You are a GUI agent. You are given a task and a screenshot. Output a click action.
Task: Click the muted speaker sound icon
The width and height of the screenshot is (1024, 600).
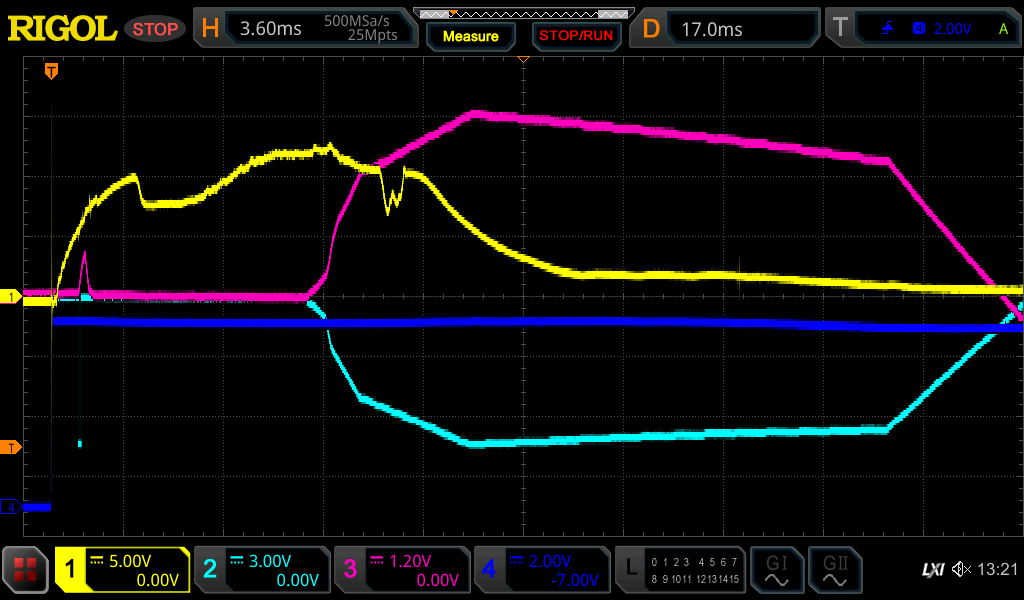coord(961,570)
